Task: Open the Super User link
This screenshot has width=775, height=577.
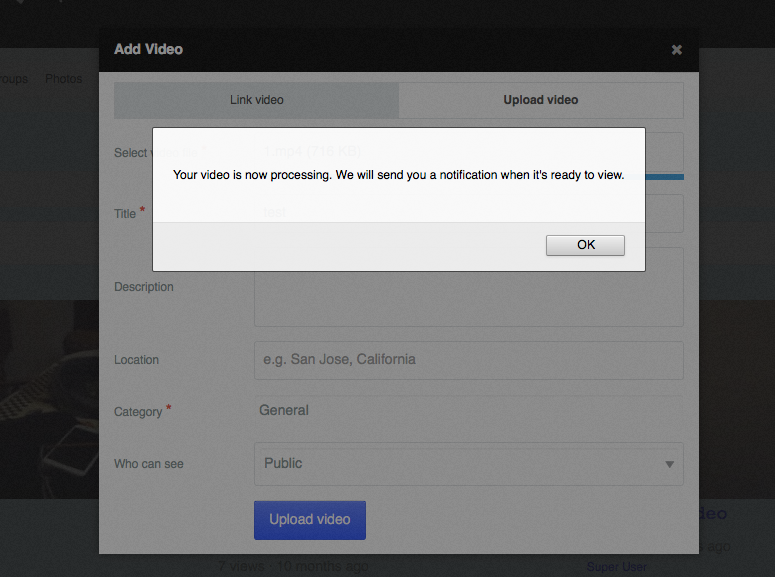Action: coord(616,567)
